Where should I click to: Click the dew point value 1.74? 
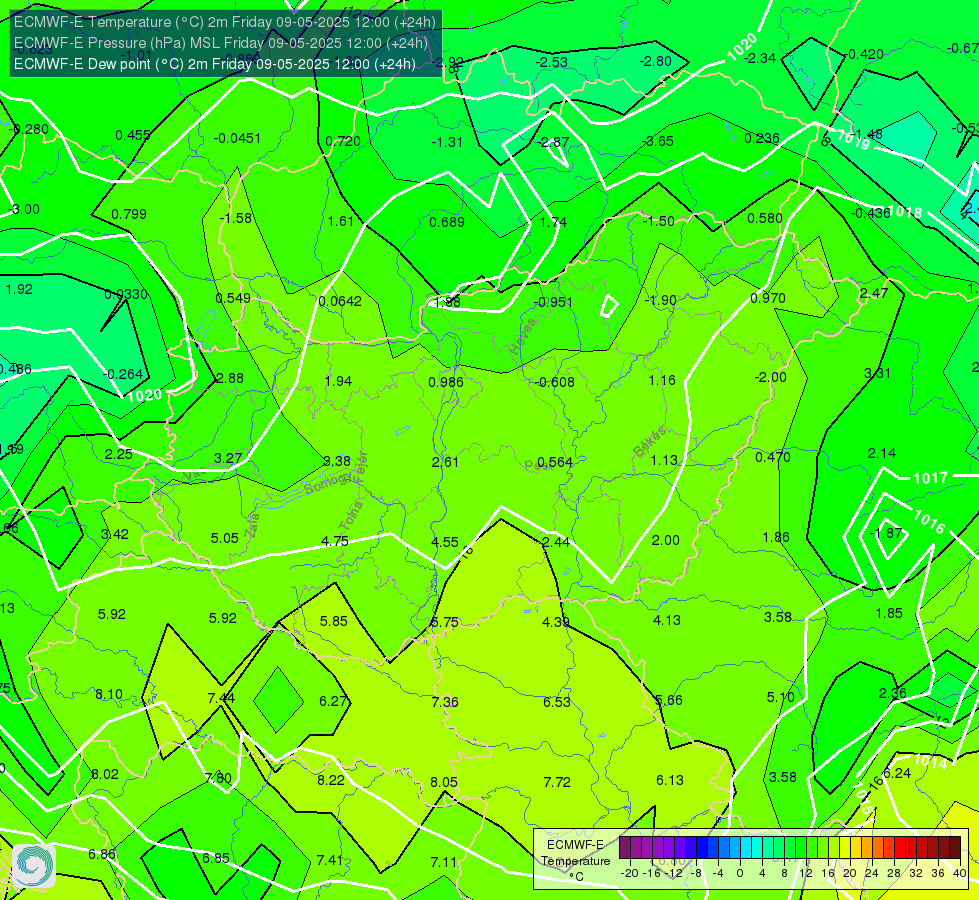point(553,222)
